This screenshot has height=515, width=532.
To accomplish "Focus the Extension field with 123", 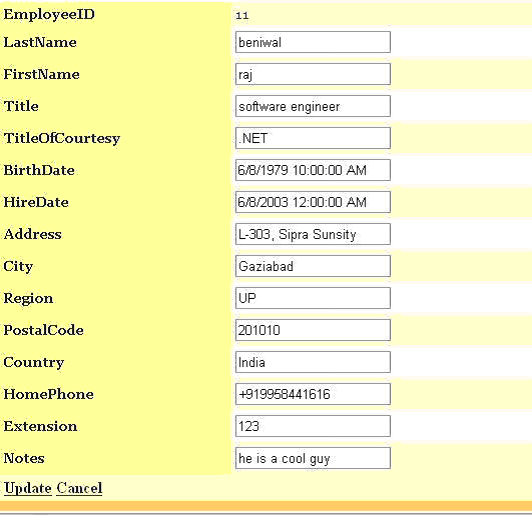I will [x=313, y=426].
